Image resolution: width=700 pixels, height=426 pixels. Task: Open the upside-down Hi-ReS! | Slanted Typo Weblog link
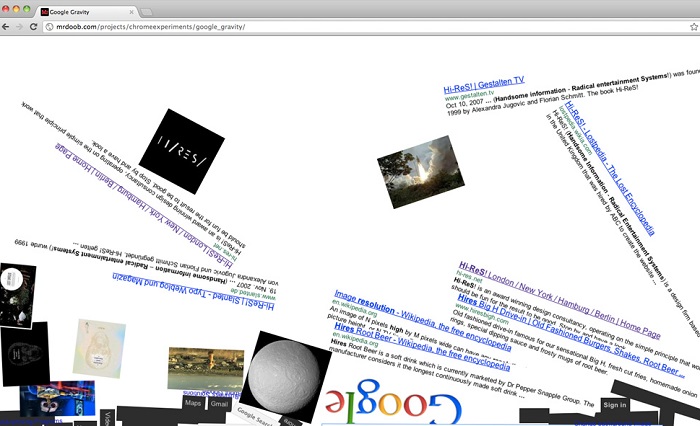click(x=193, y=291)
